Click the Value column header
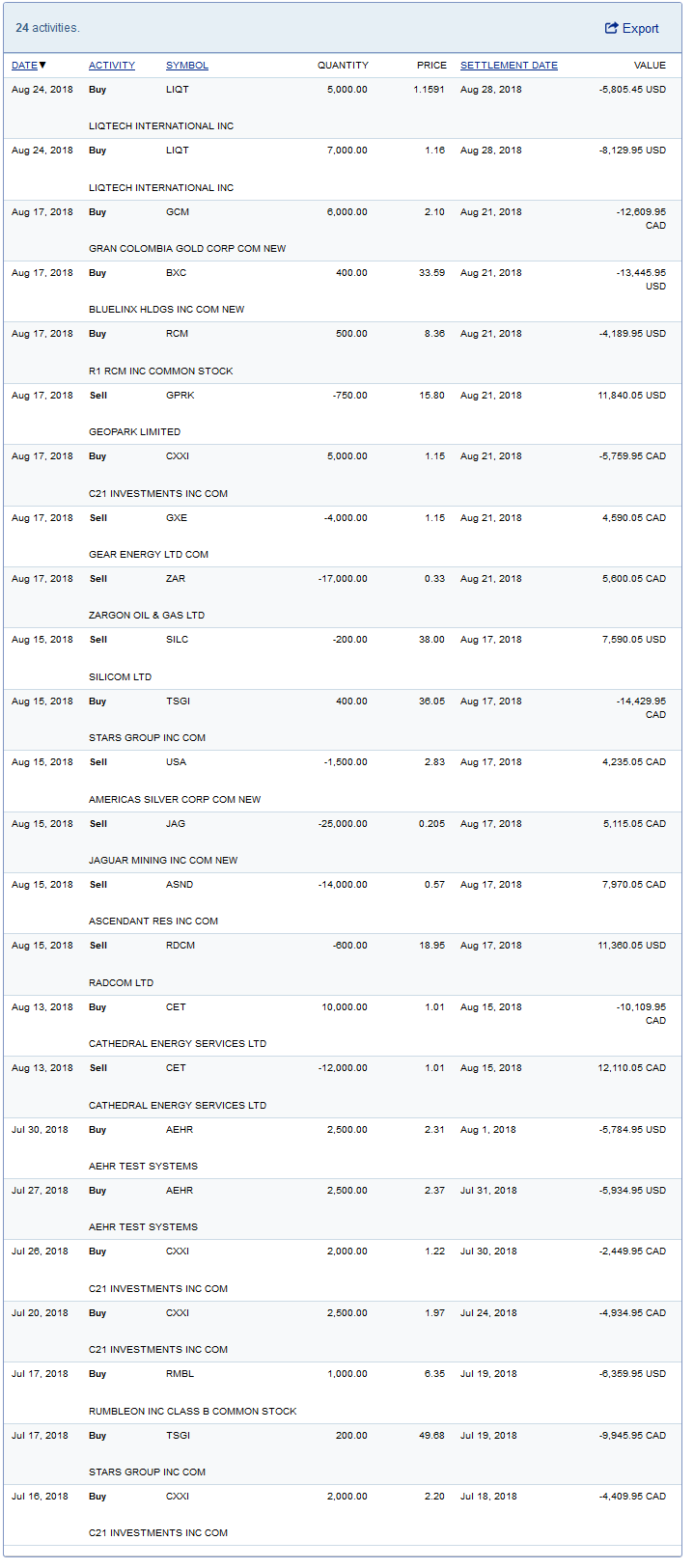 click(x=650, y=66)
